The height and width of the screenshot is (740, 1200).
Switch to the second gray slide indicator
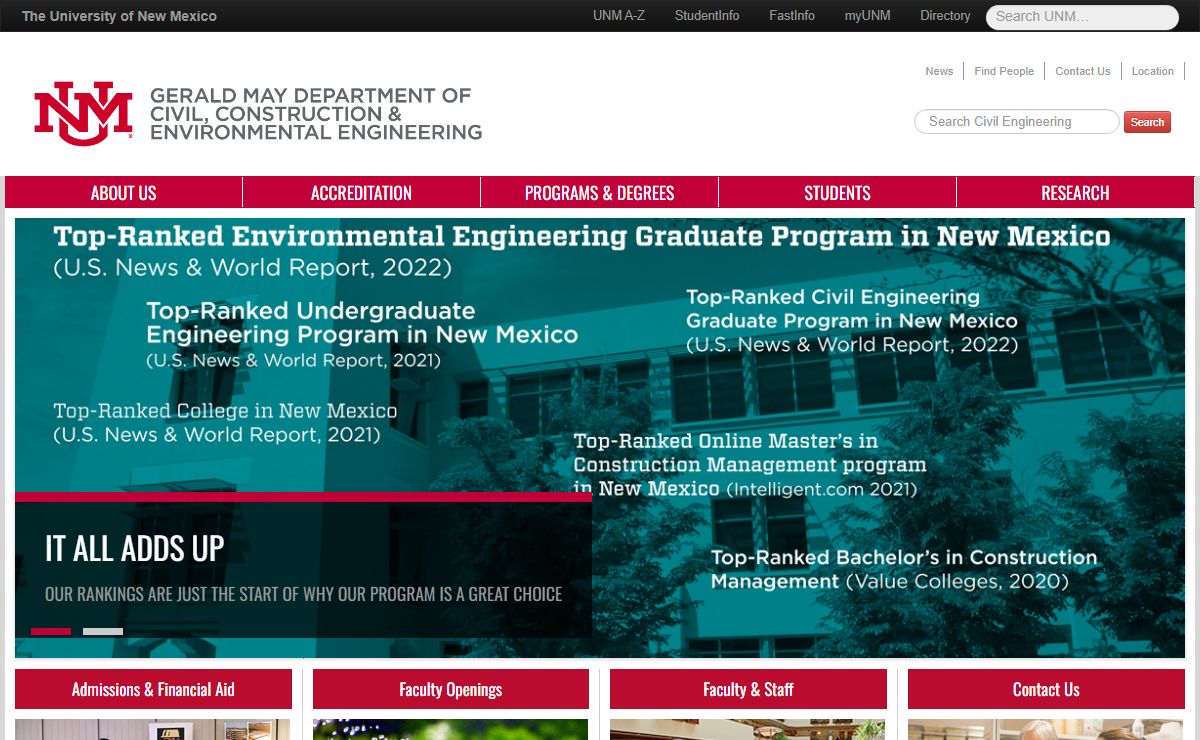pos(103,631)
